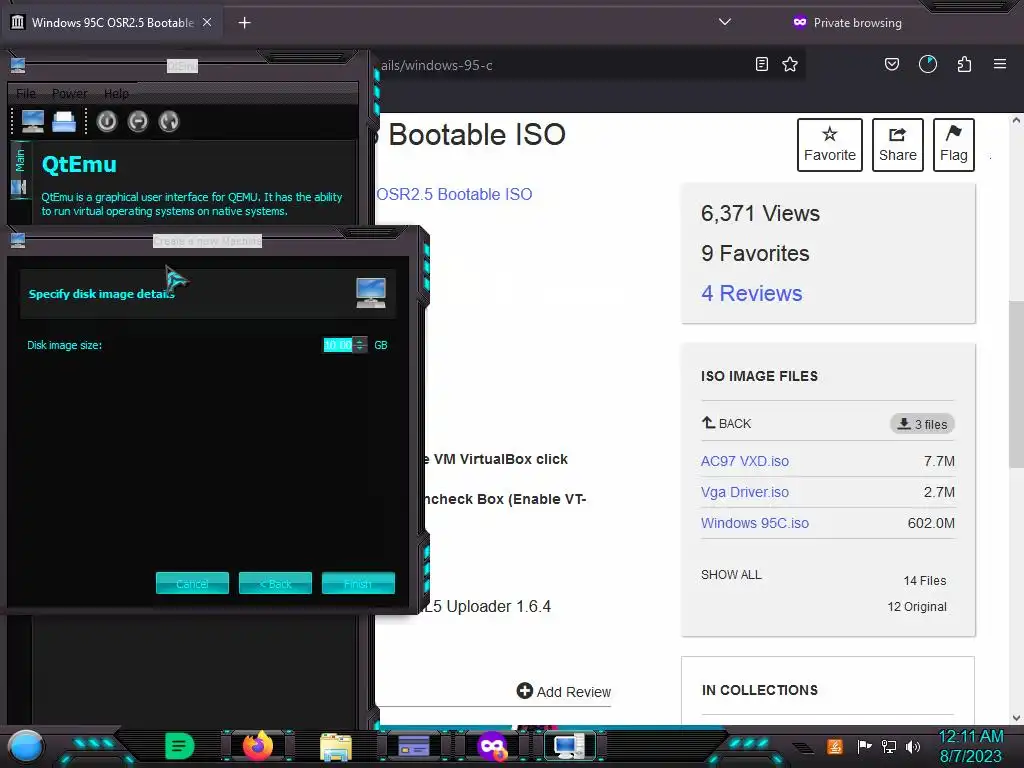The height and width of the screenshot is (768, 1024).
Task: Click the Disk image size value field
Action: [338, 345]
